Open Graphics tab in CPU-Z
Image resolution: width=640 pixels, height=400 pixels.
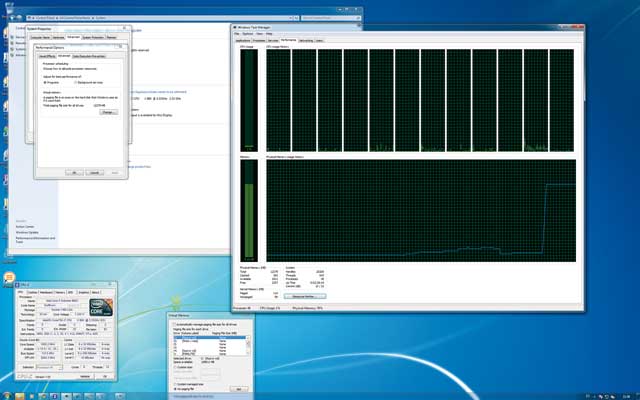coord(83,293)
